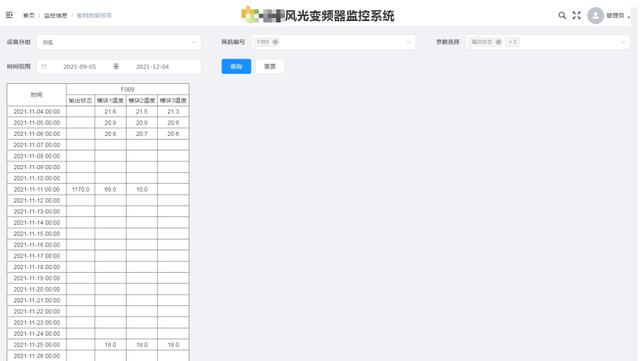Click the 20.7 cell in the 2021-11-06 row
The height and width of the screenshot is (361, 640).
(142, 134)
